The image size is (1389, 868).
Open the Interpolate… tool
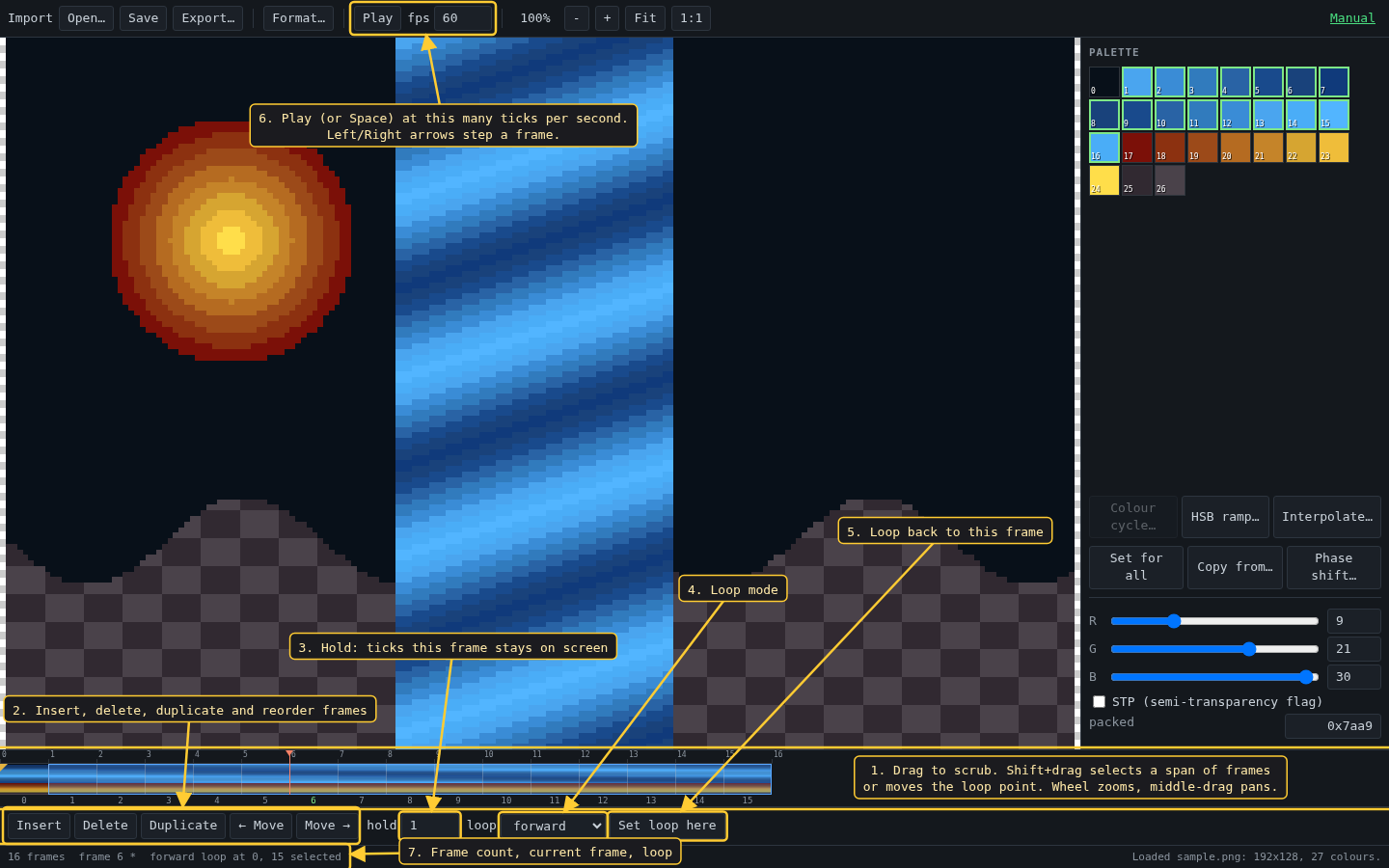[1327, 517]
